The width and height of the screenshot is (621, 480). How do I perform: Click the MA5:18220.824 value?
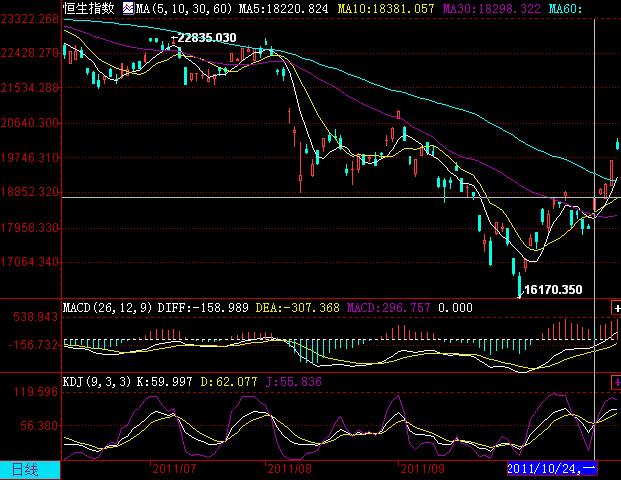tap(284, 9)
